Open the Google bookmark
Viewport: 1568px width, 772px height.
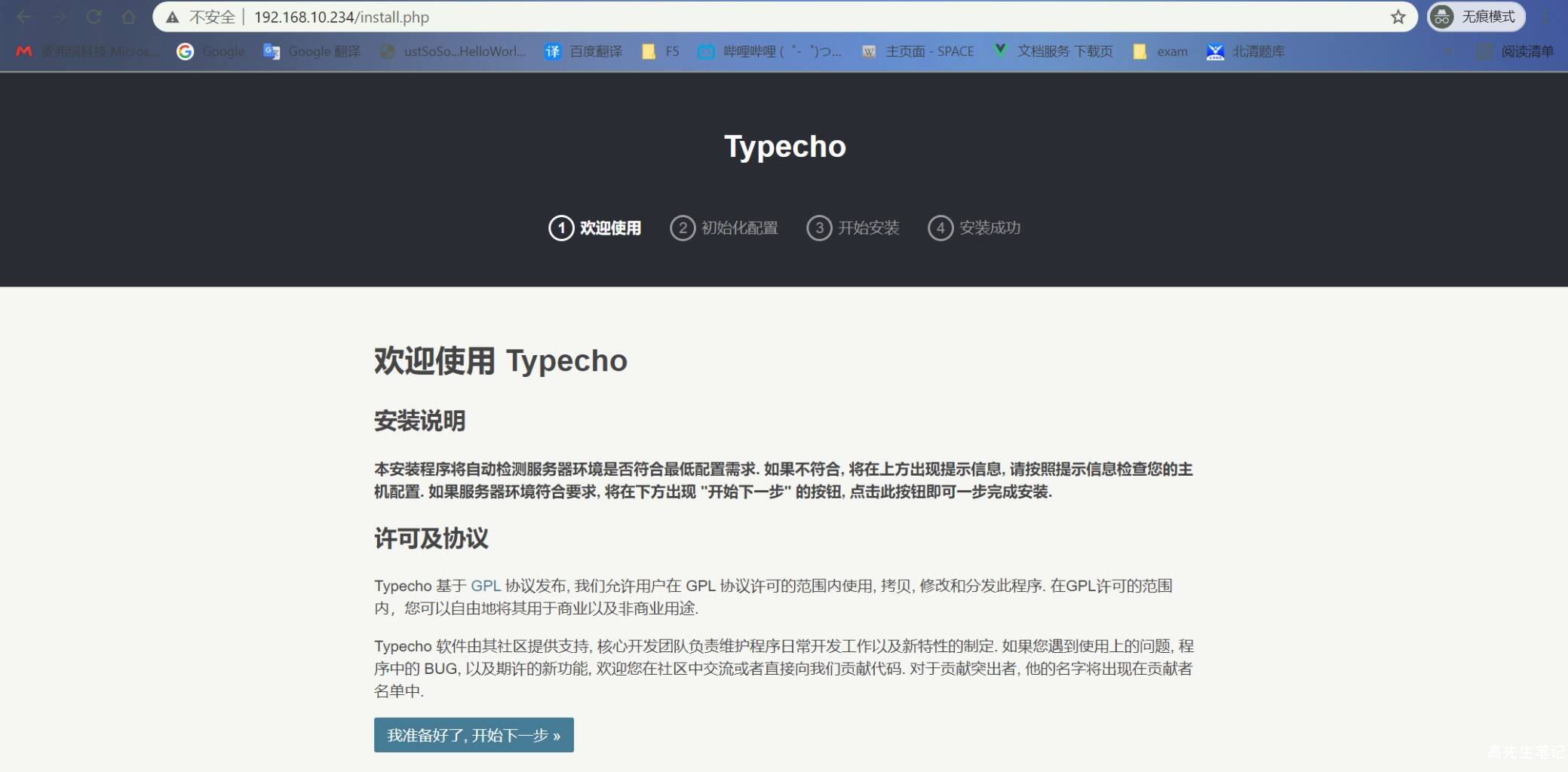point(211,51)
